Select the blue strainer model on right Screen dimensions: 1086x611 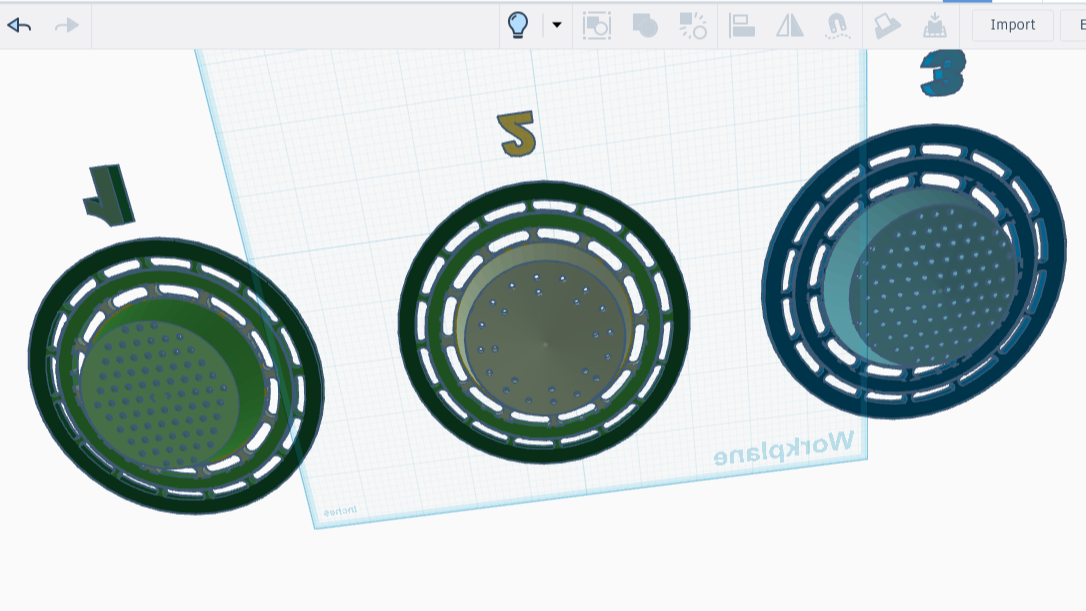914,272
